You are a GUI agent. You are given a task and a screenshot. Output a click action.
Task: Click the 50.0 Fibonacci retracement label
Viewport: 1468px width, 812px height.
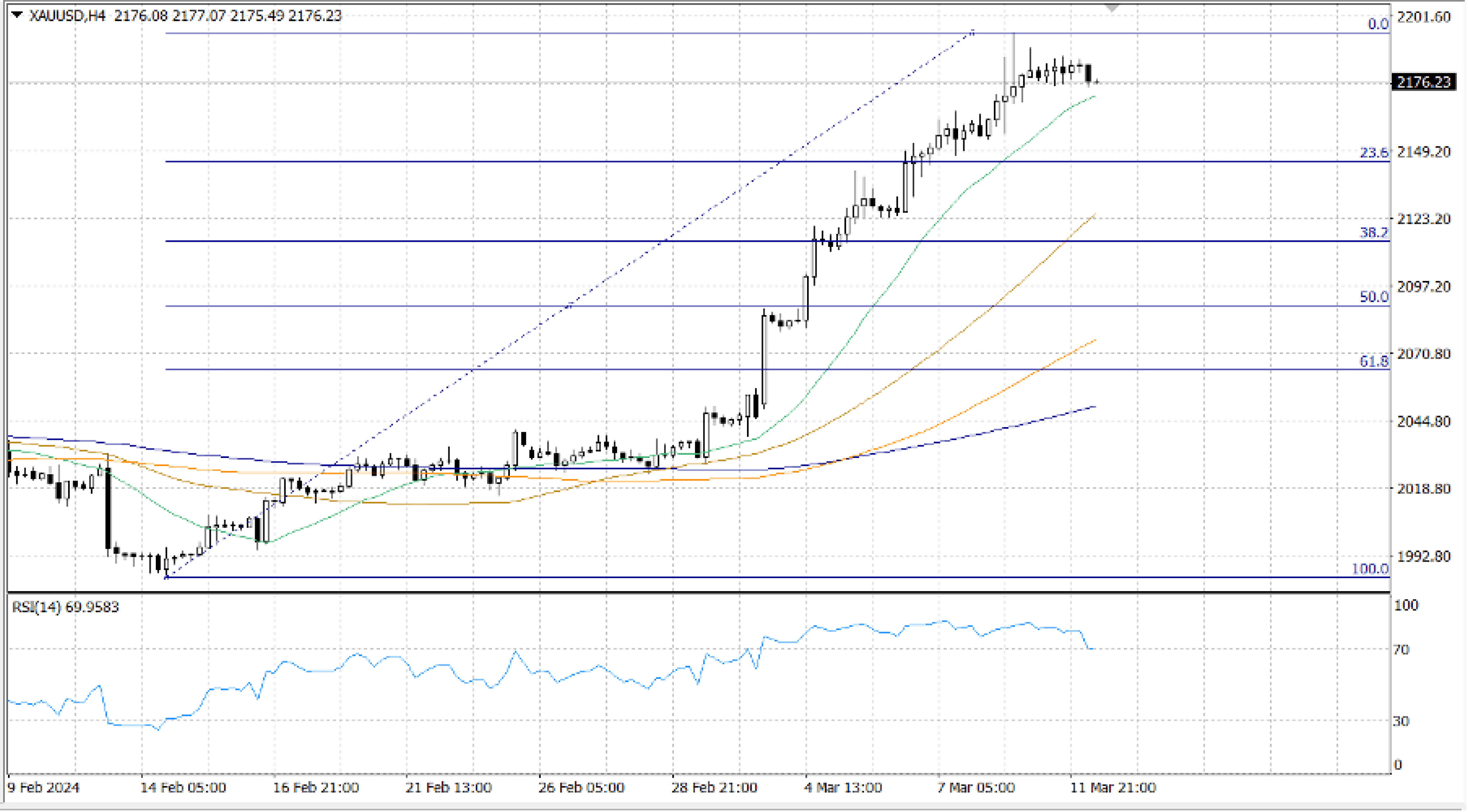pyautogui.click(x=1374, y=296)
